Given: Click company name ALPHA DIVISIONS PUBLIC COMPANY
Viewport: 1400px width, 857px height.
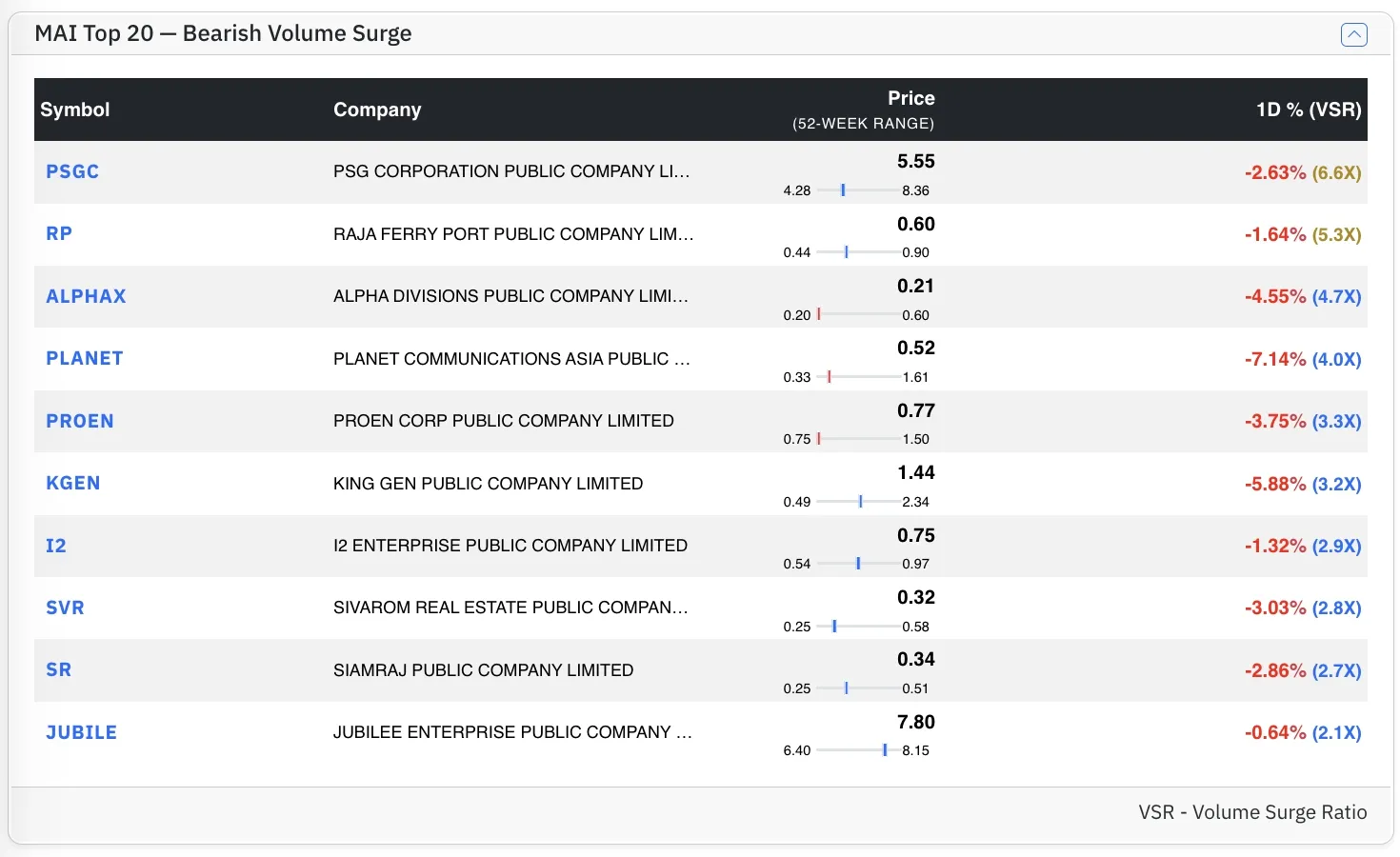Looking at the screenshot, I should click(510, 296).
